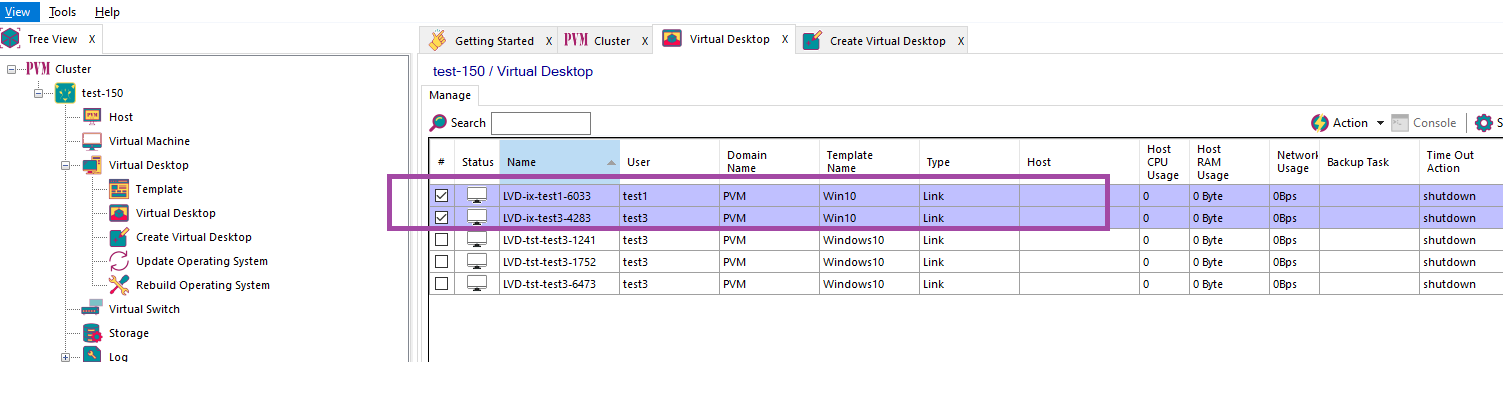Expand the Log tree node
1503x393 pixels.
pyautogui.click(x=66, y=357)
